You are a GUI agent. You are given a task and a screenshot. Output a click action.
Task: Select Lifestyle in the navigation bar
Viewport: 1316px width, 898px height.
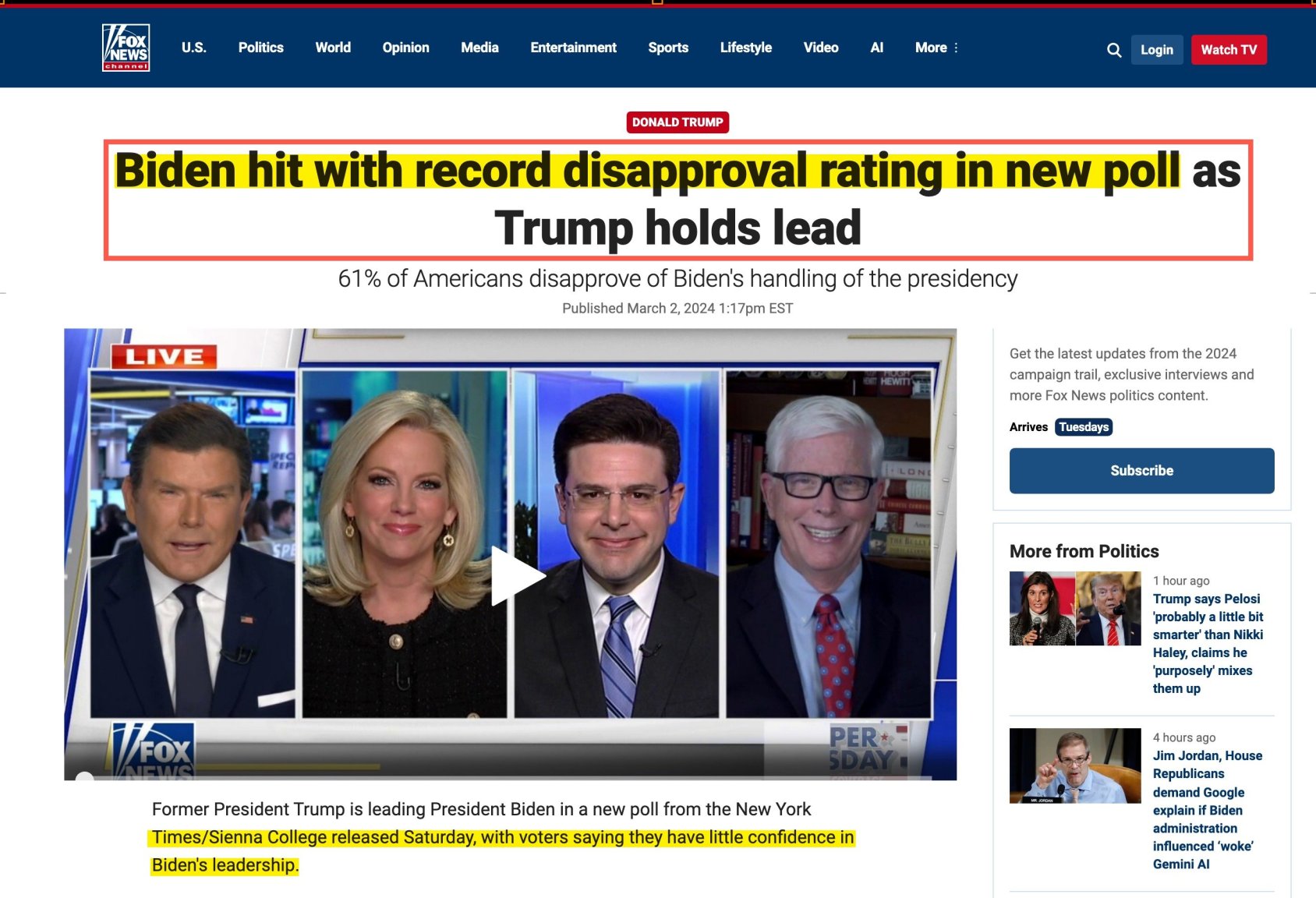(746, 48)
